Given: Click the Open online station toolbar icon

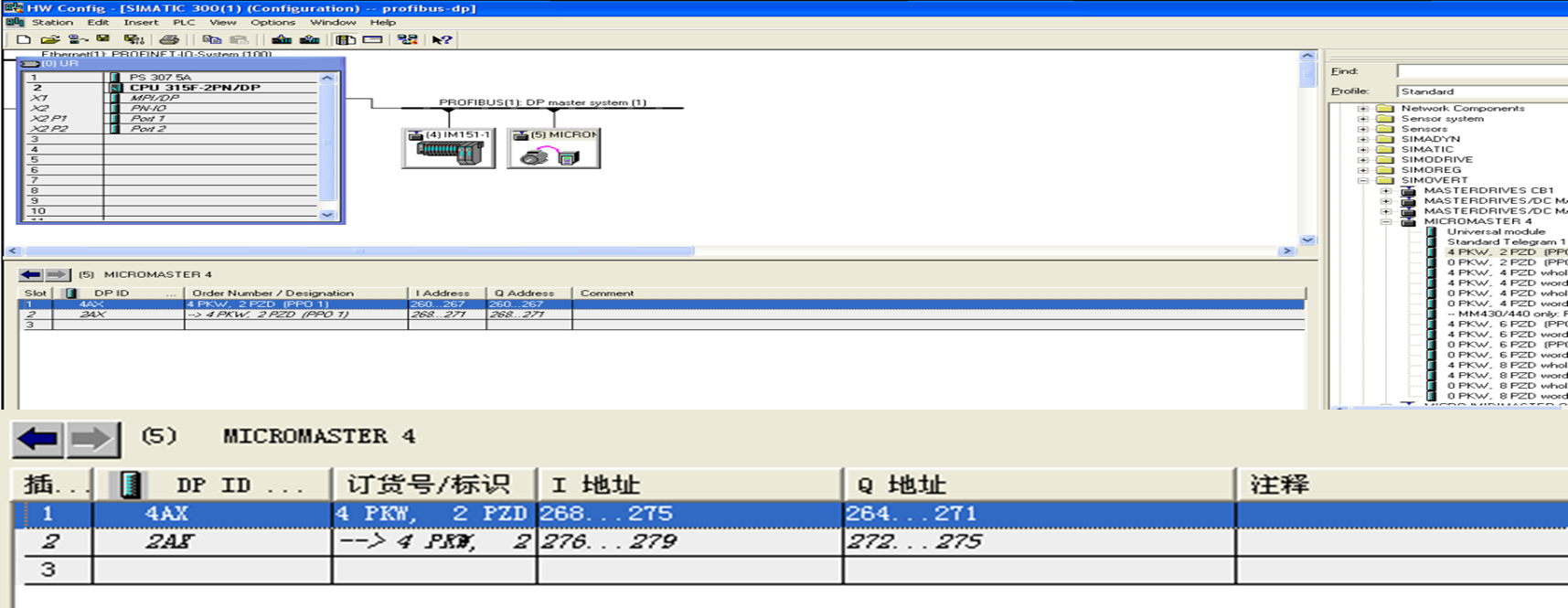Looking at the screenshot, I should coord(78,39).
